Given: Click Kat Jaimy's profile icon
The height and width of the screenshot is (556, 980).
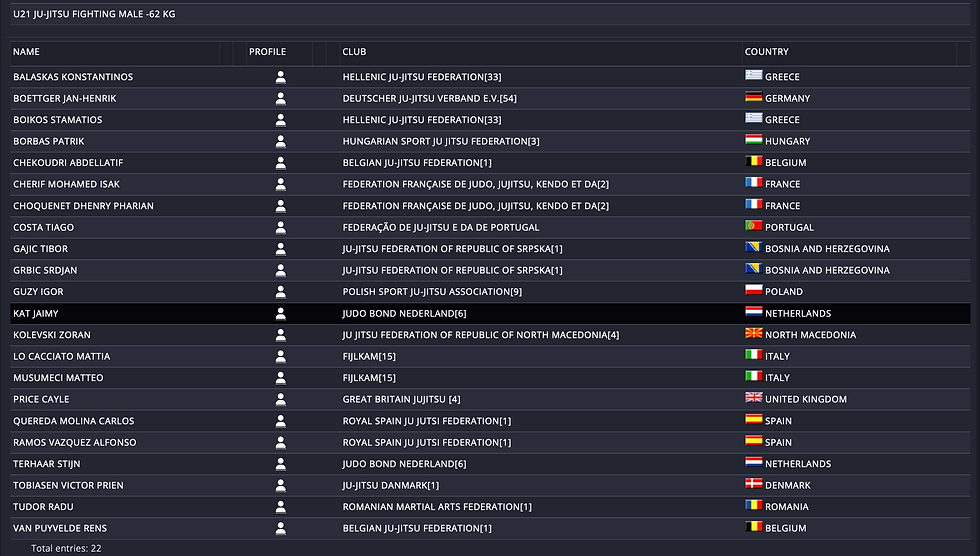Looking at the screenshot, I should [x=281, y=313].
